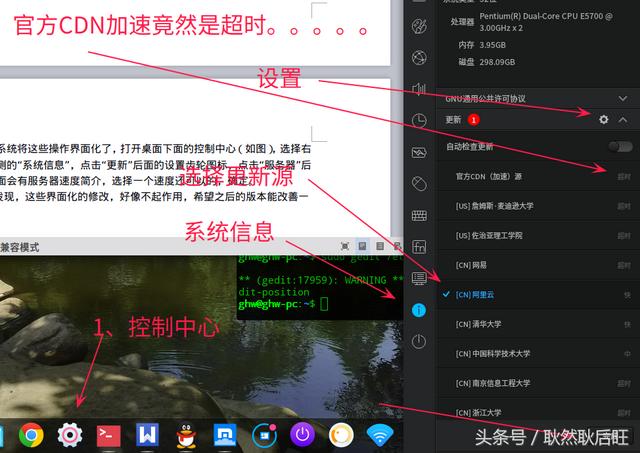
Task: Click the update settings gear icon
Action: (603, 119)
